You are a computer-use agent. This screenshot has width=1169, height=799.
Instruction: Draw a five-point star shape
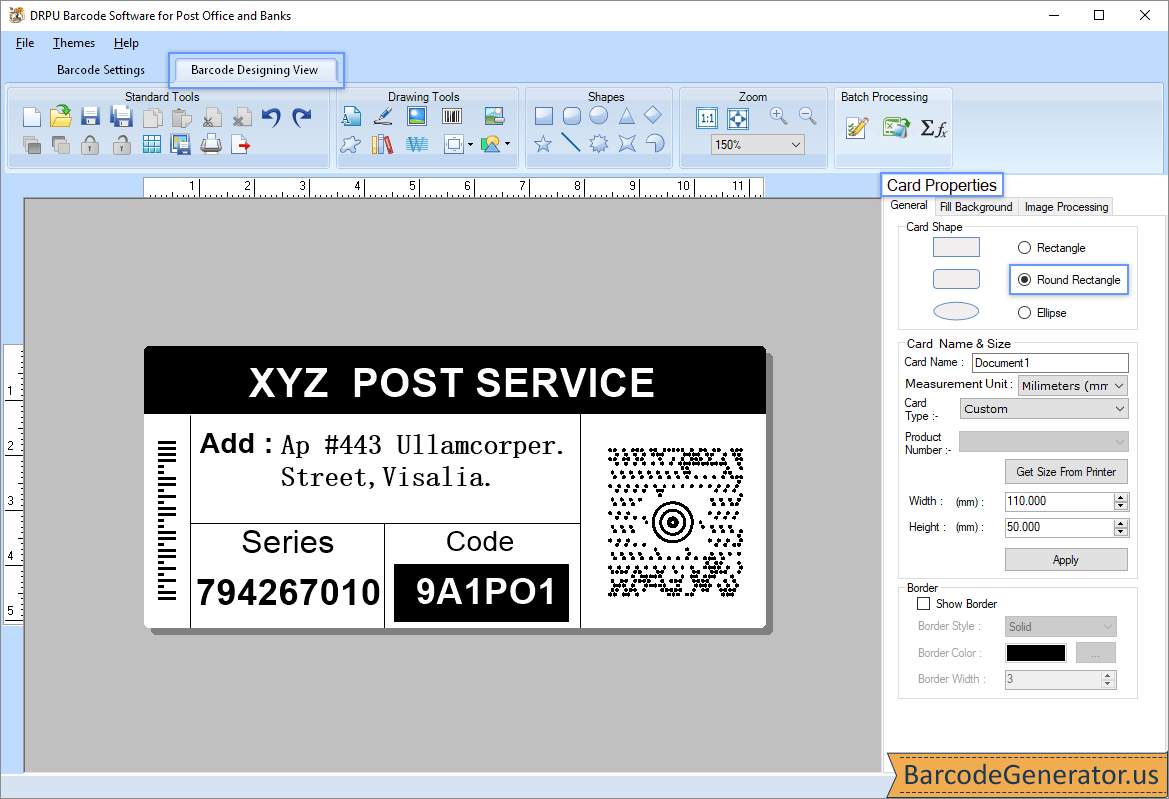click(x=543, y=143)
